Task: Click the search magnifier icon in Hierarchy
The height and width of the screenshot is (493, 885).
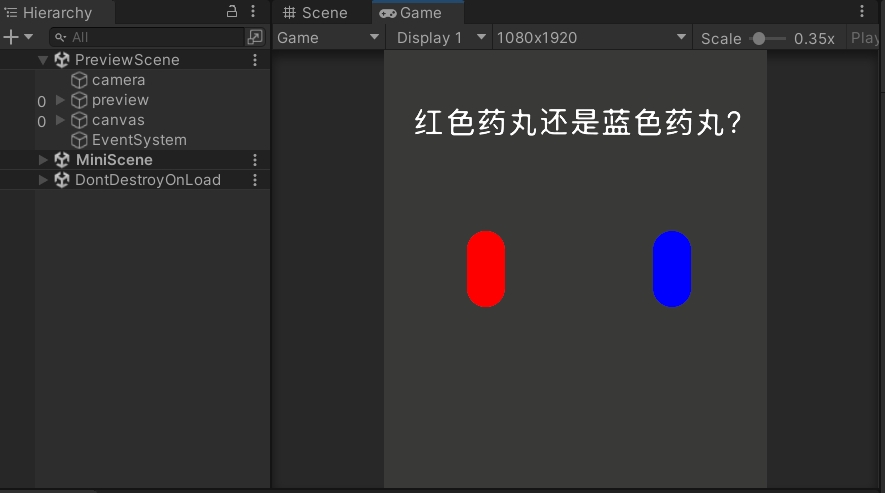Action: tap(60, 37)
